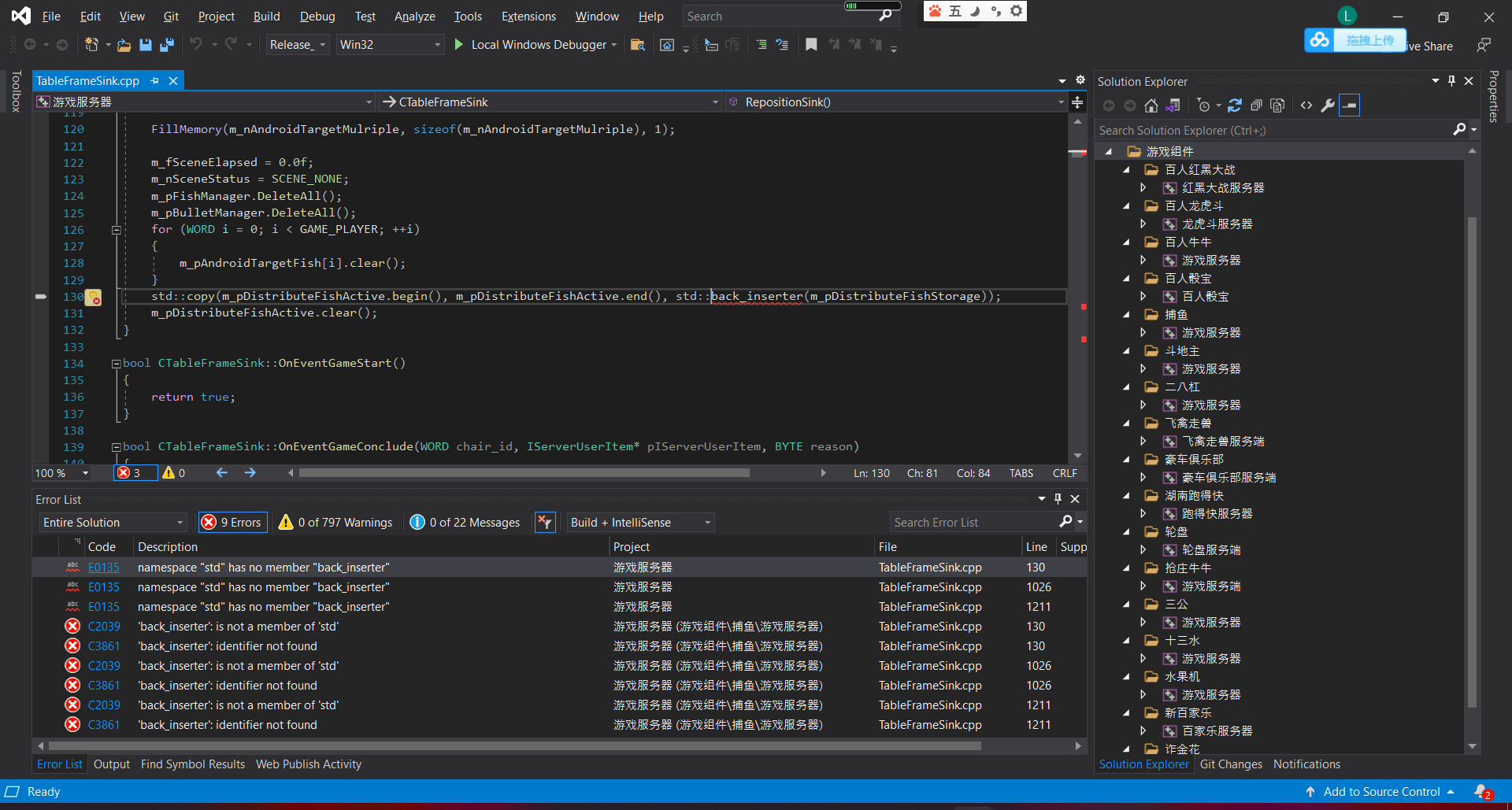The height and width of the screenshot is (810, 1512).
Task: Toggle the 9 Errors filter
Action: [x=232, y=522]
